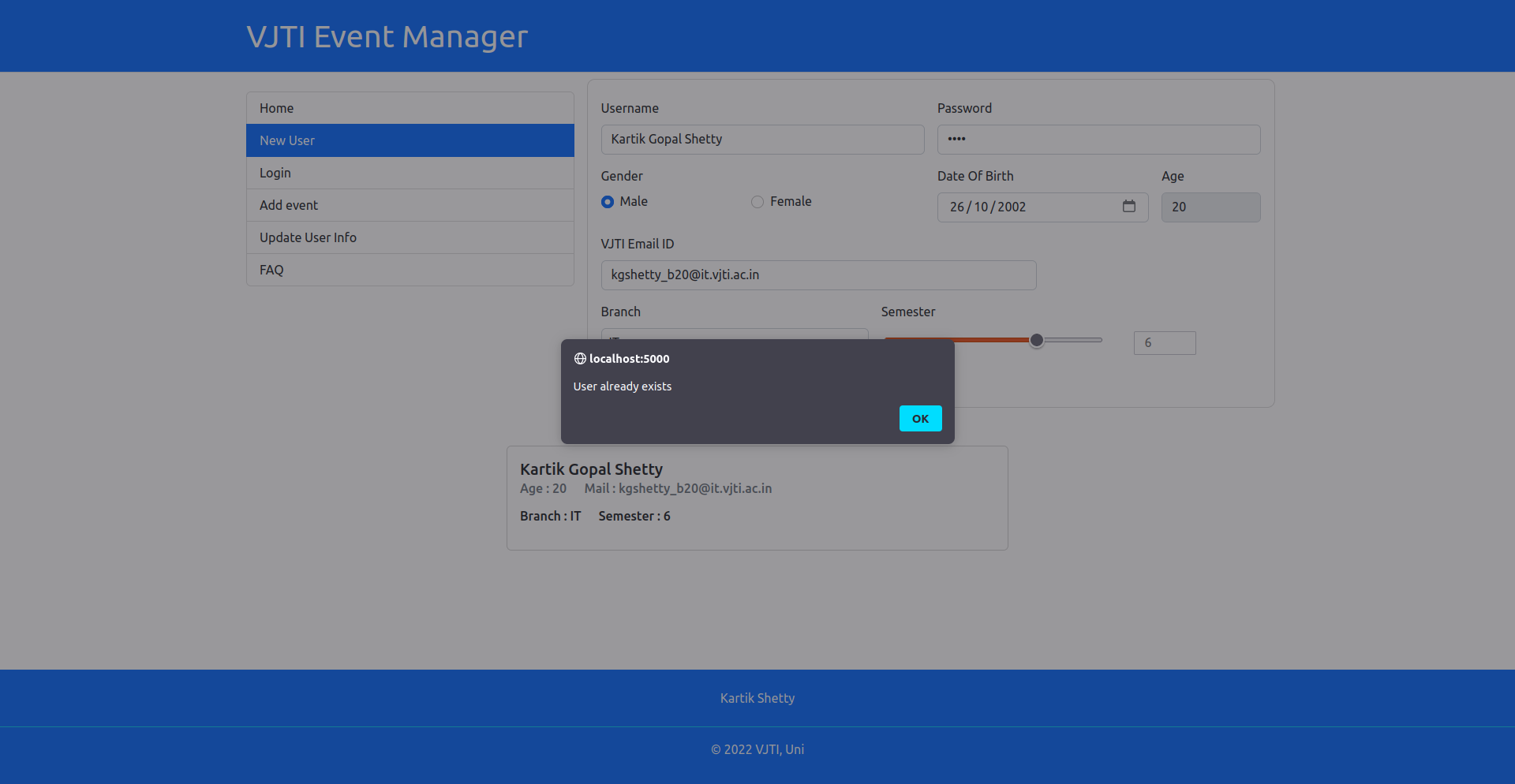Click the Age field

(x=1210, y=207)
